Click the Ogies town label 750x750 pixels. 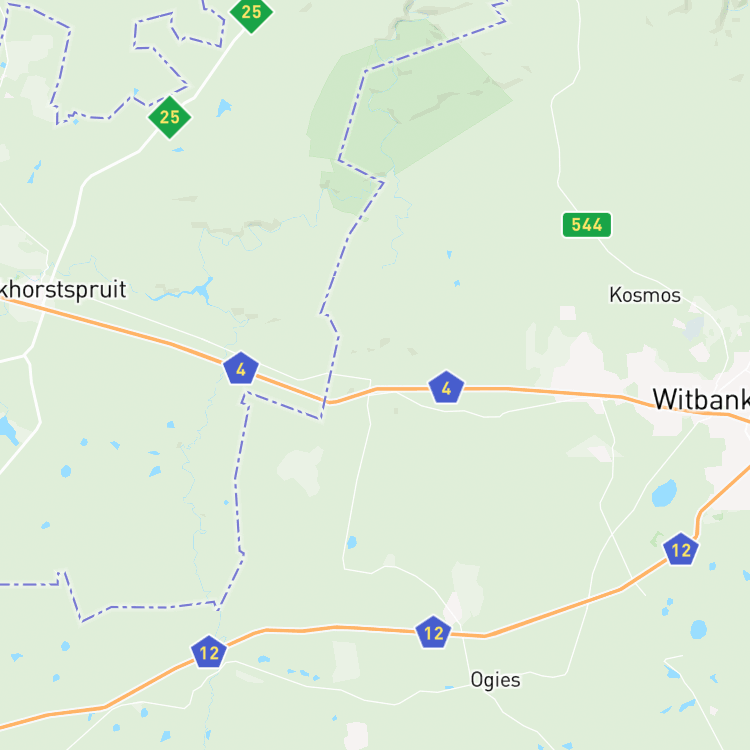pos(495,680)
